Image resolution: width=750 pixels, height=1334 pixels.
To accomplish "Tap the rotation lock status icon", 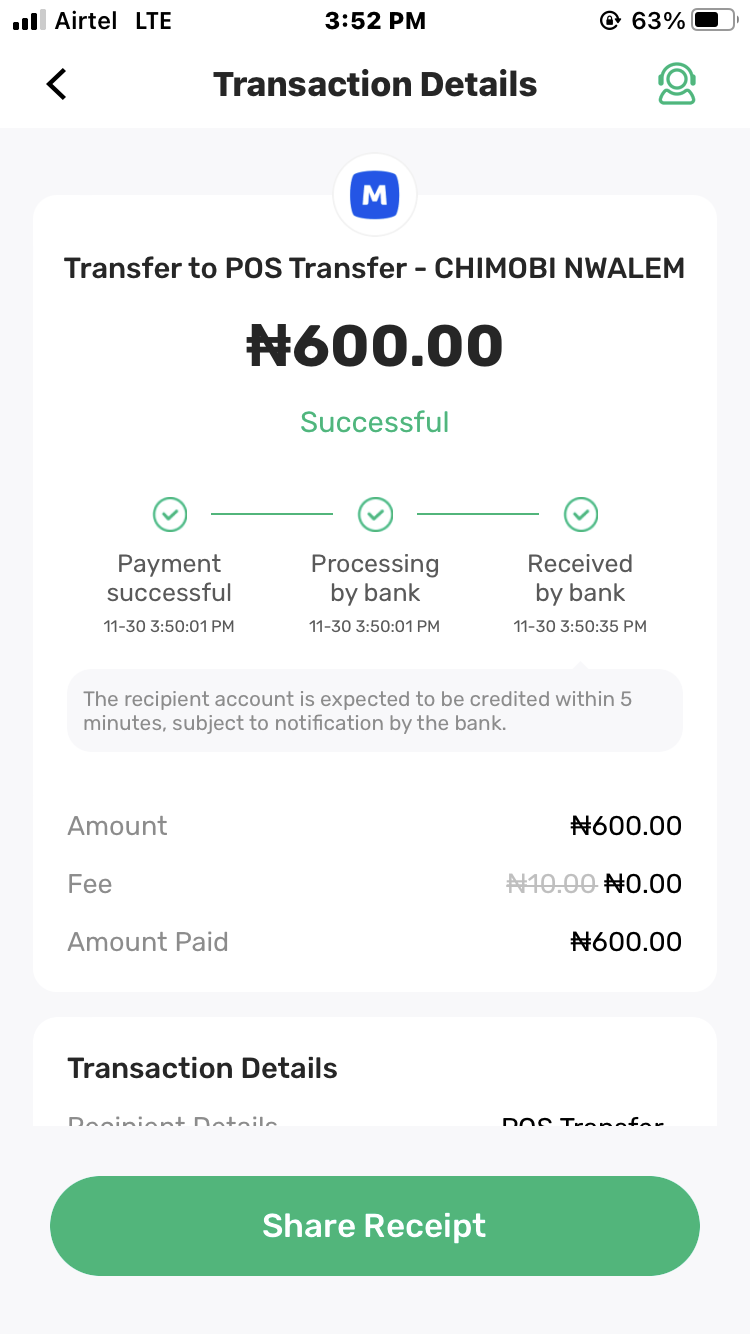I will (609, 21).
